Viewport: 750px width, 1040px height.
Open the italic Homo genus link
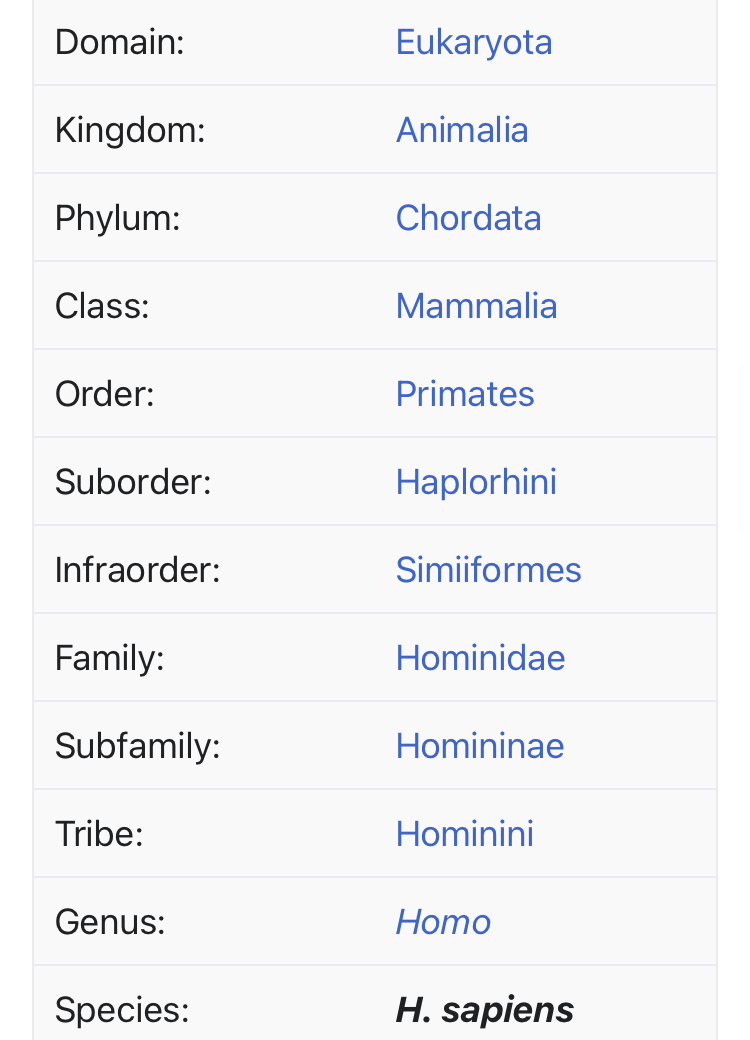point(443,922)
